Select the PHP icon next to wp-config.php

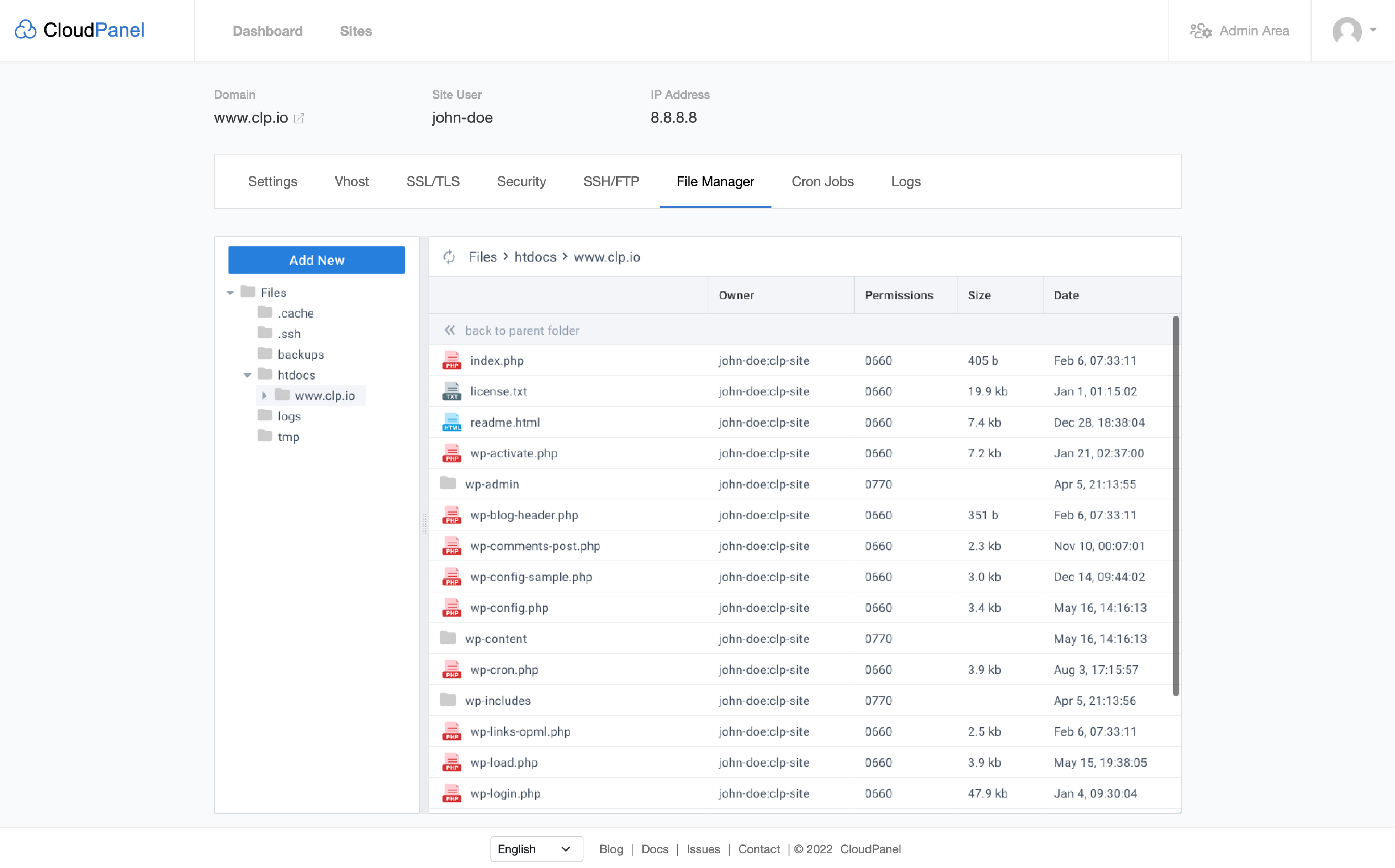[x=452, y=607]
